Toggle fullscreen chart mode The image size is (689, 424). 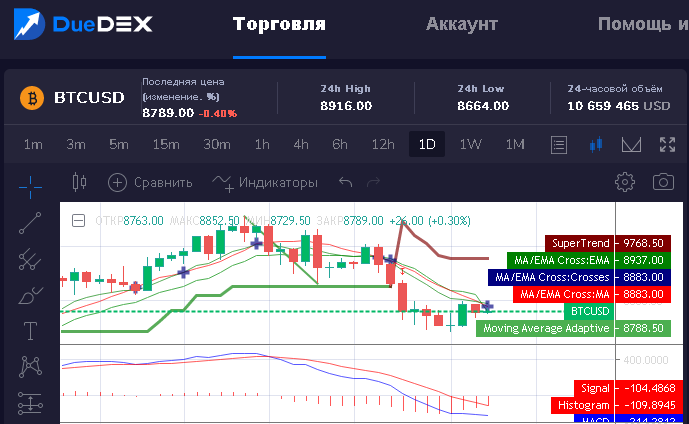tap(667, 145)
